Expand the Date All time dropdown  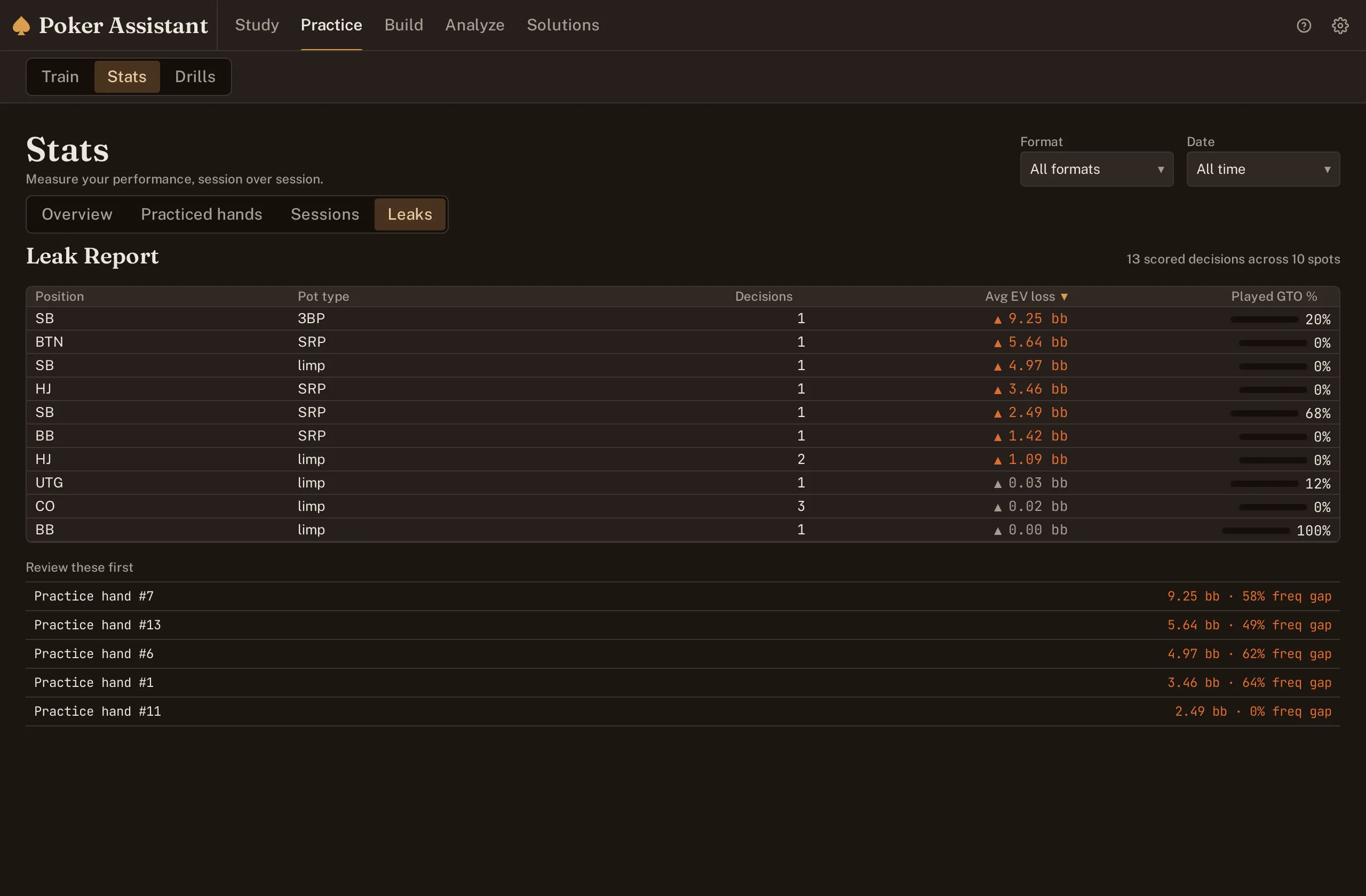coord(1262,169)
